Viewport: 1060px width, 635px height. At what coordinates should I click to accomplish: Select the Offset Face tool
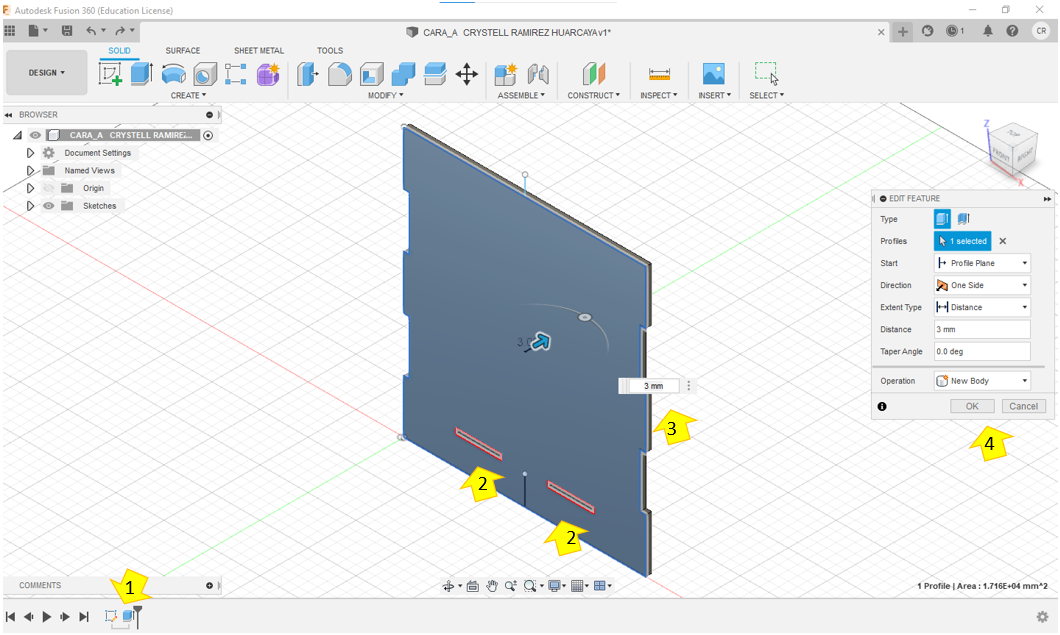click(435, 74)
